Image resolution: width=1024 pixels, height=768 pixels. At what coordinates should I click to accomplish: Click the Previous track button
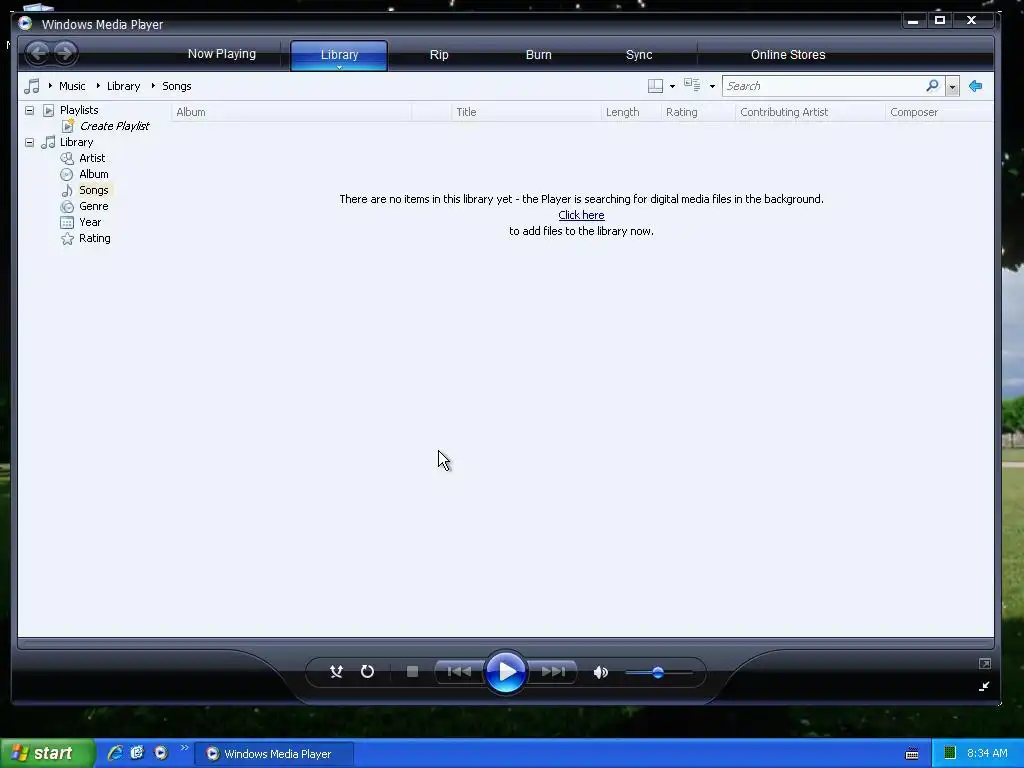tap(460, 671)
